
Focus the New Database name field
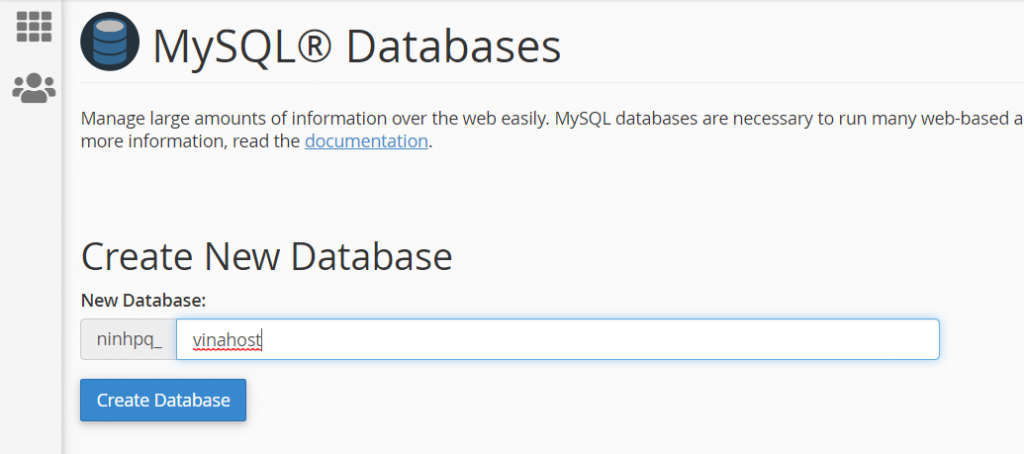click(x=557, y=340)
